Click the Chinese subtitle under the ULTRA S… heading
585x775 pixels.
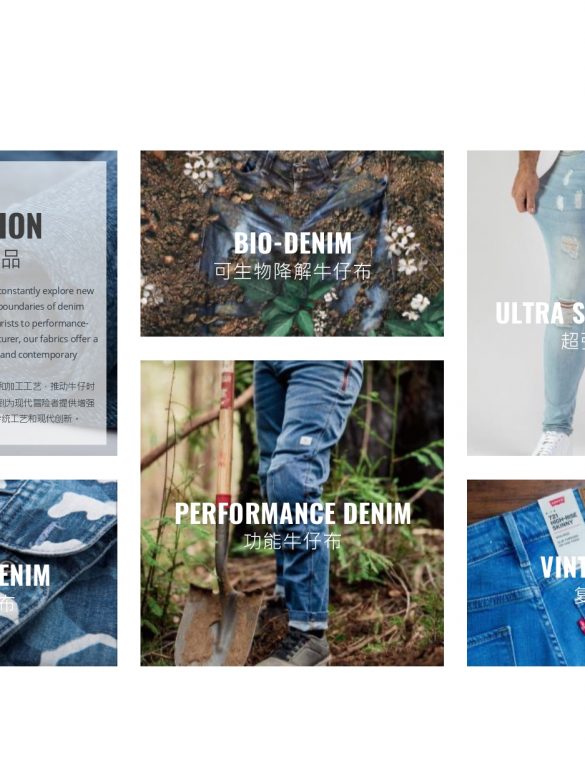pos(573,341)
